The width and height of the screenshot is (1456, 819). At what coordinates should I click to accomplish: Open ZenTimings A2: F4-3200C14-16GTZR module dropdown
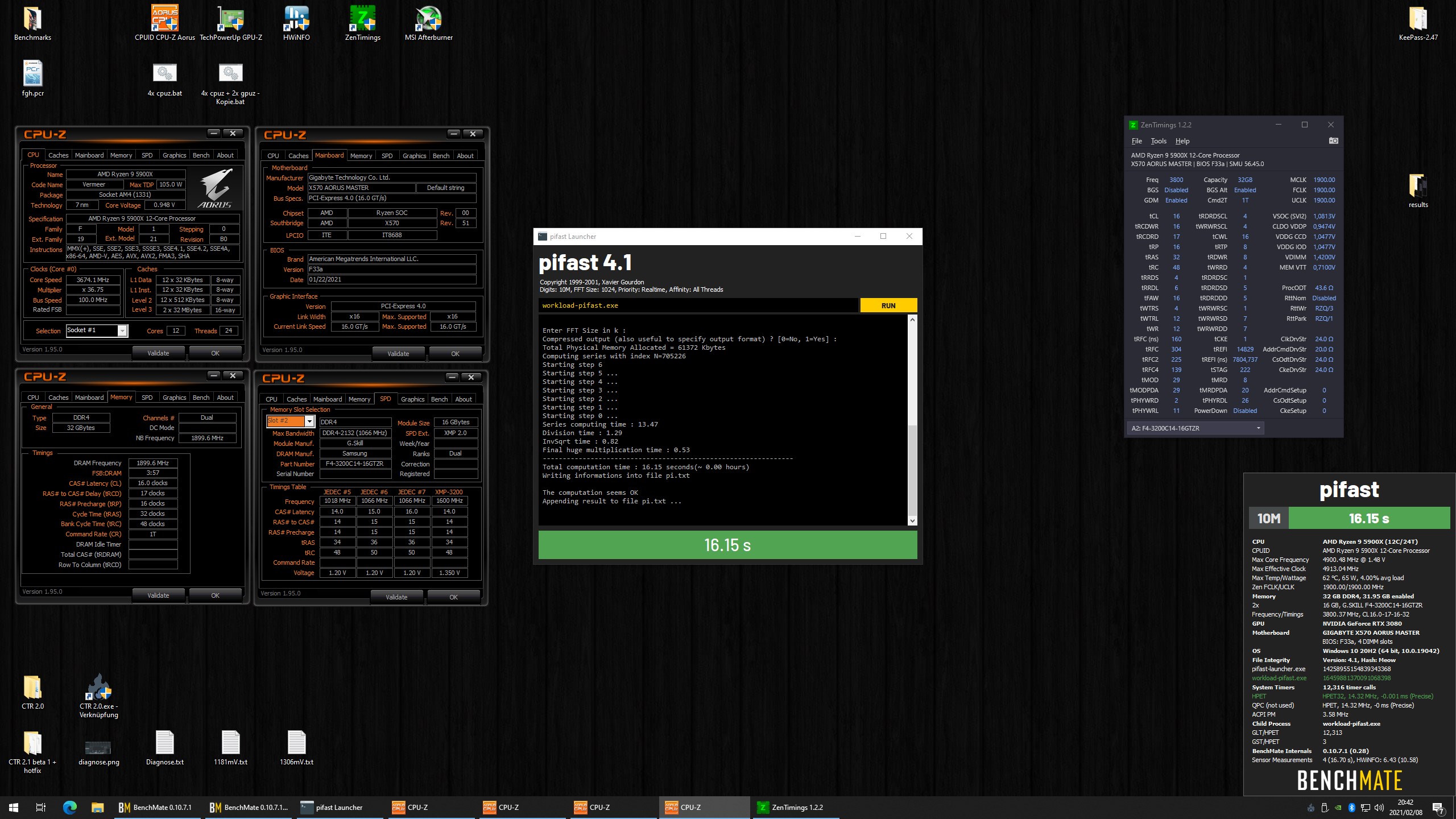coord(1196,428)
